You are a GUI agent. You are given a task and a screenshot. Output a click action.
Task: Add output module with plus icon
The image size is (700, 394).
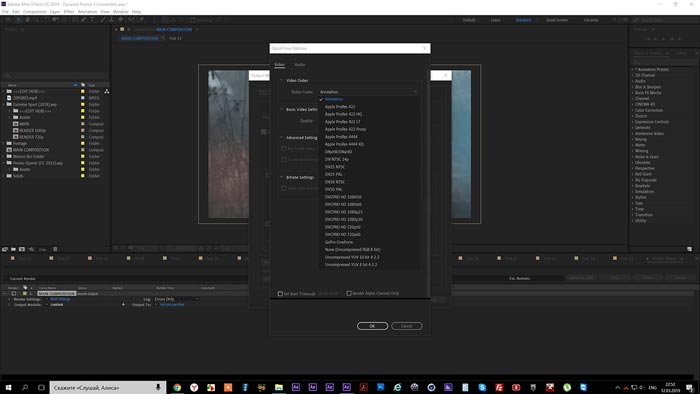123,304
